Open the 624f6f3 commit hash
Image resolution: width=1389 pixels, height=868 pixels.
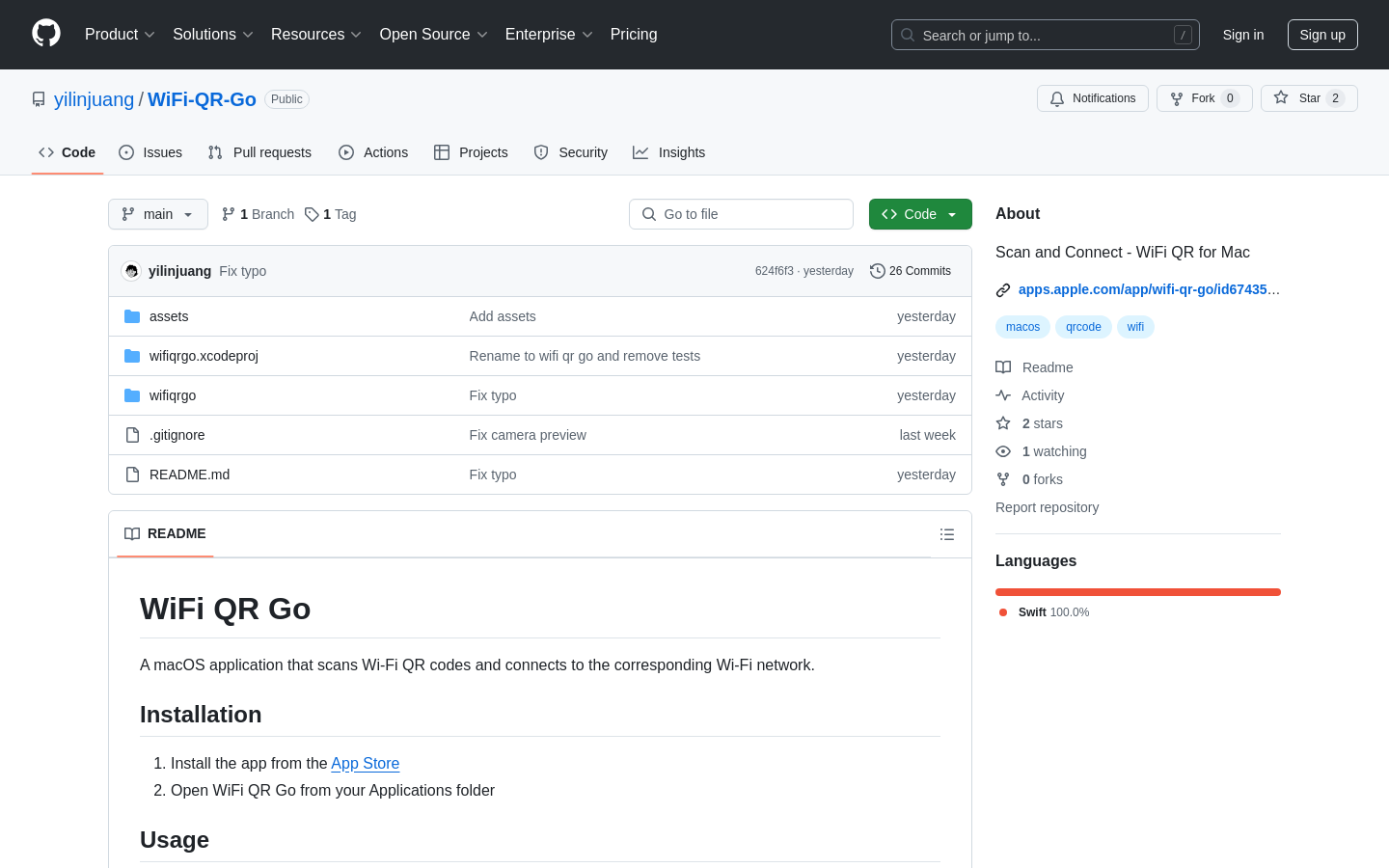[x=775, y=271]
